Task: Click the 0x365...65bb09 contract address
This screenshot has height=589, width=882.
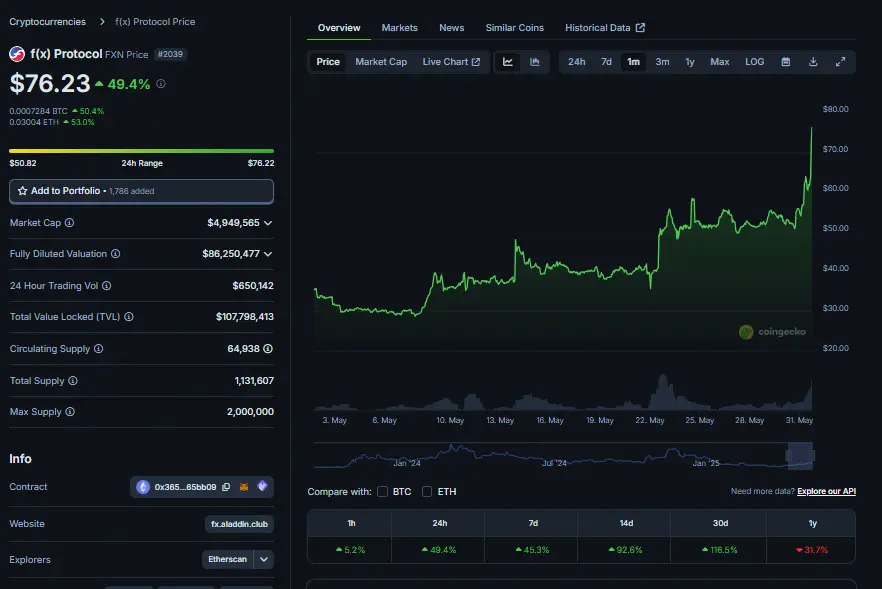Action: point(185,487)
